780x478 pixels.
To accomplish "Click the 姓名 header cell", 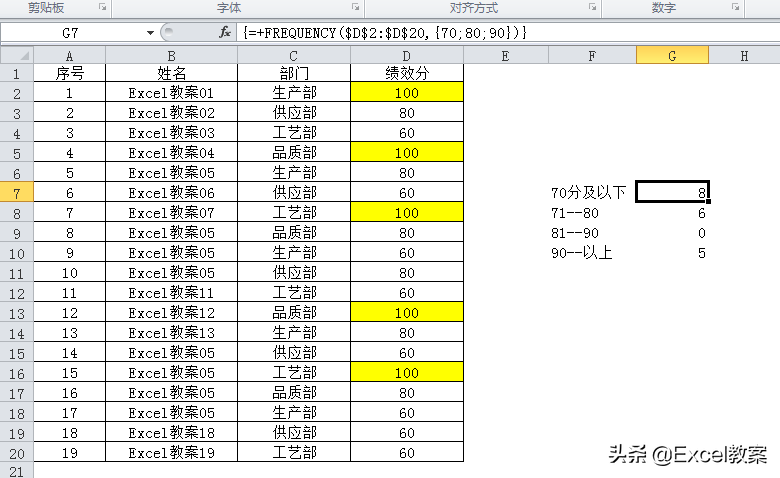I will point(172,73).
